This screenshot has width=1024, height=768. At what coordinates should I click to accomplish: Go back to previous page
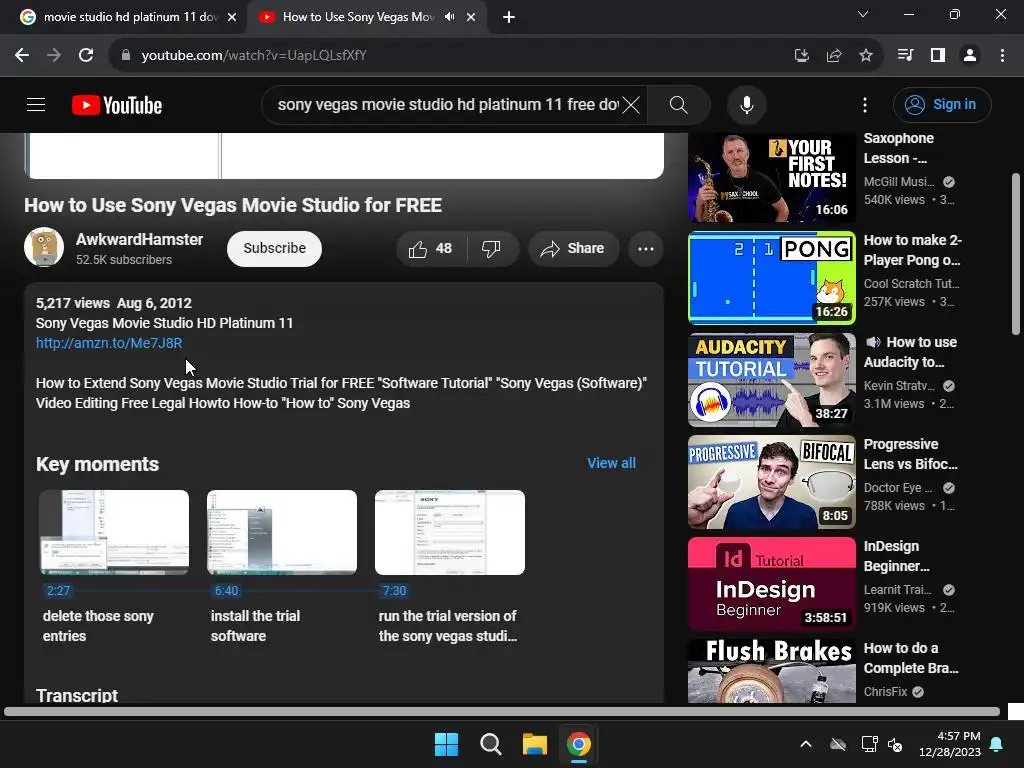click(22, 56)
